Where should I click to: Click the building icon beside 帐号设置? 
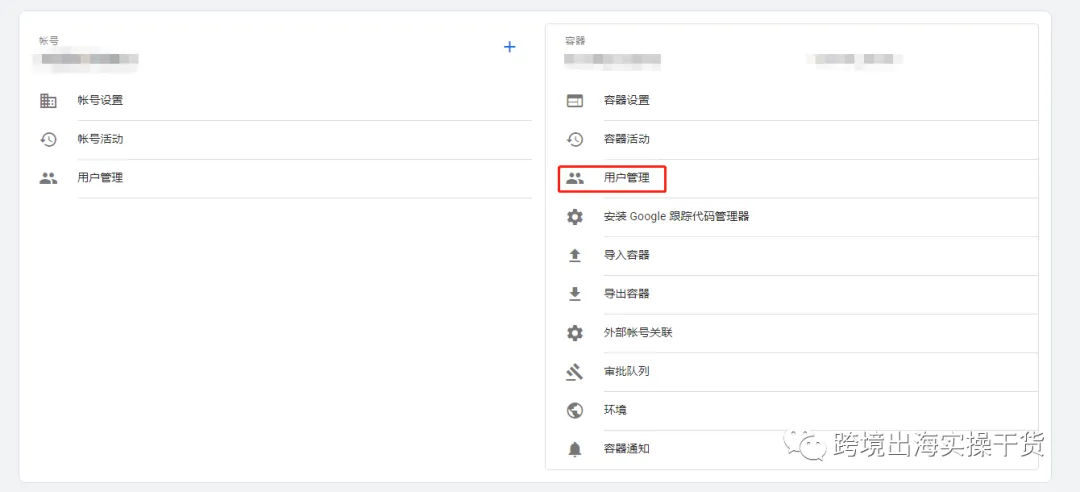(48, 101)
